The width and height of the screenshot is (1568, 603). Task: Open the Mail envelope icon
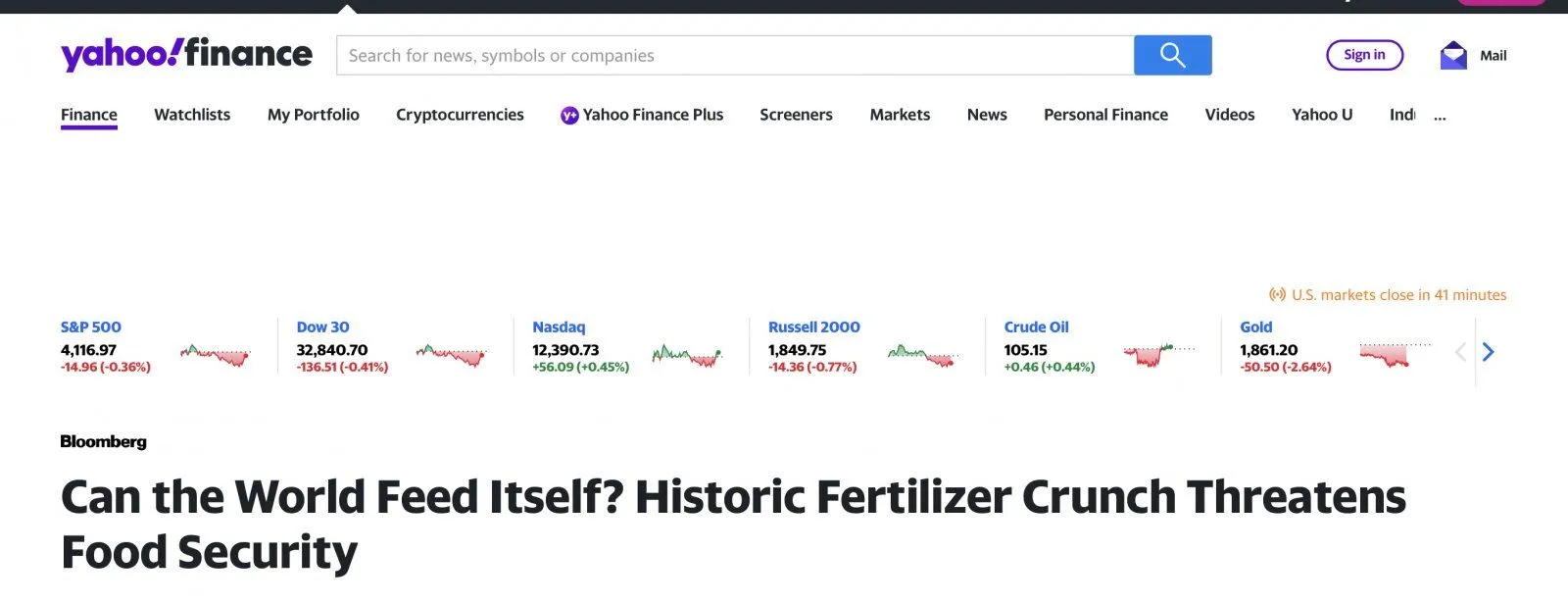point(1453,55)
